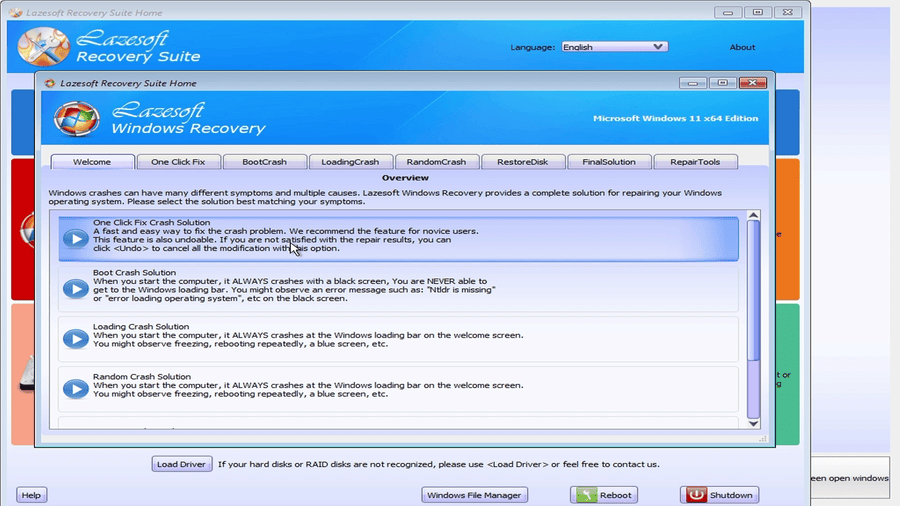This screenshot has height=506, width=900.
Task: Open the Help button
Action: click(x=31, y=495)
